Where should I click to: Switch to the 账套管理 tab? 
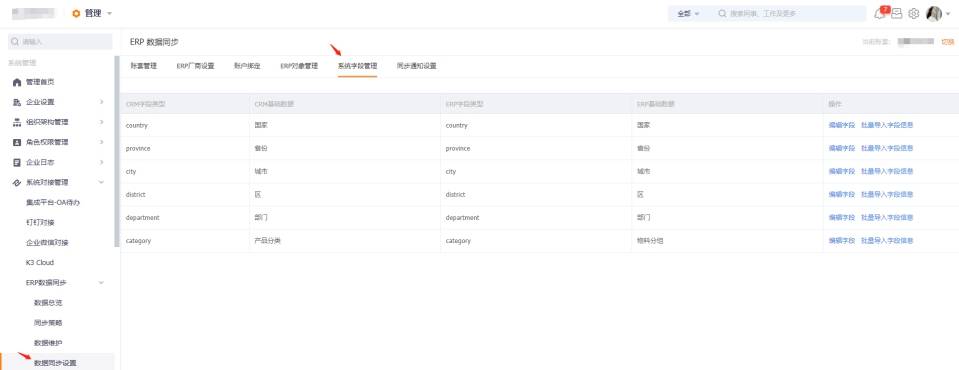point(144,66)
